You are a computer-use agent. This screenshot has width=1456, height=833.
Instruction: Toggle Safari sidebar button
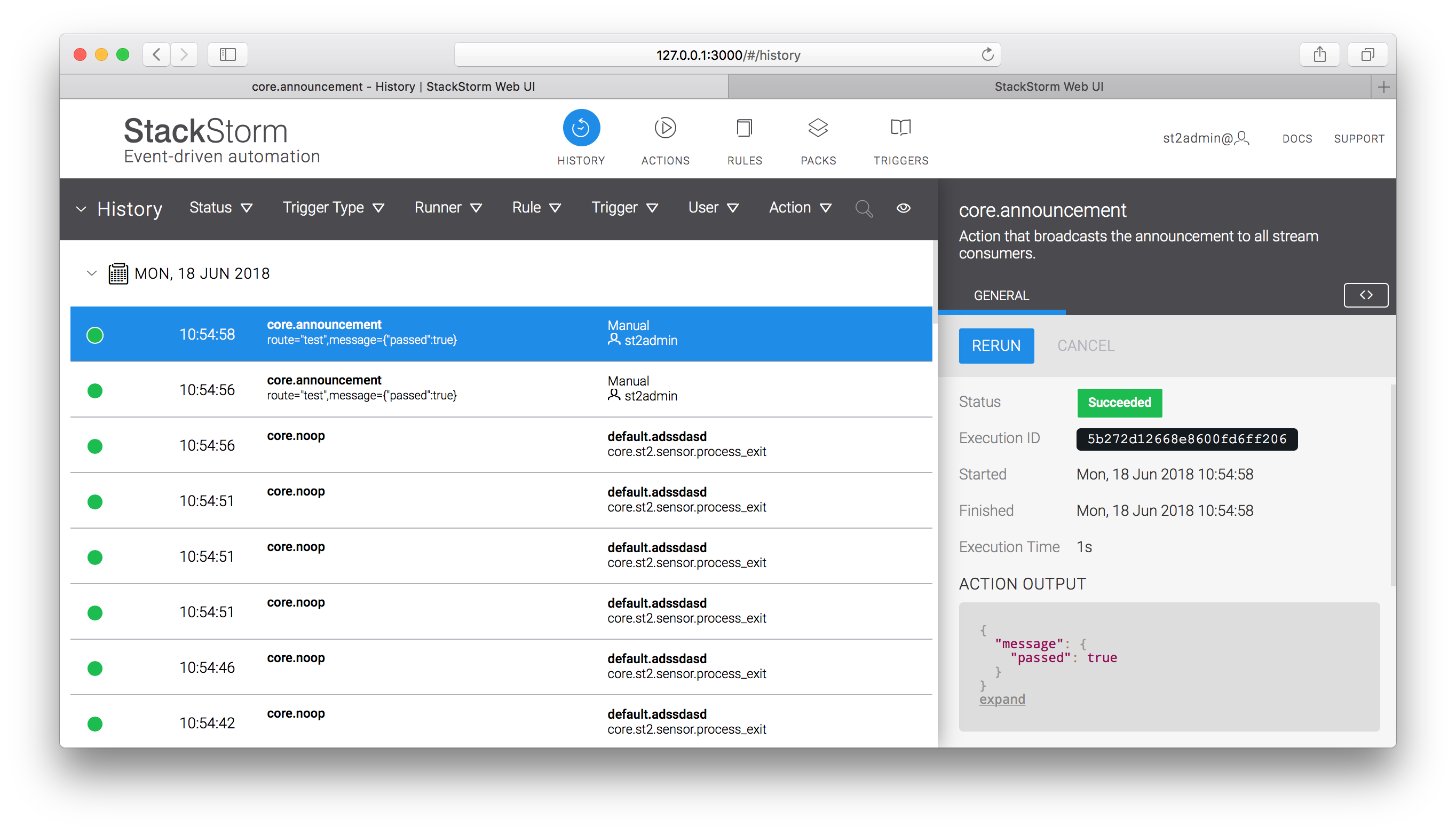pos(227,55)
